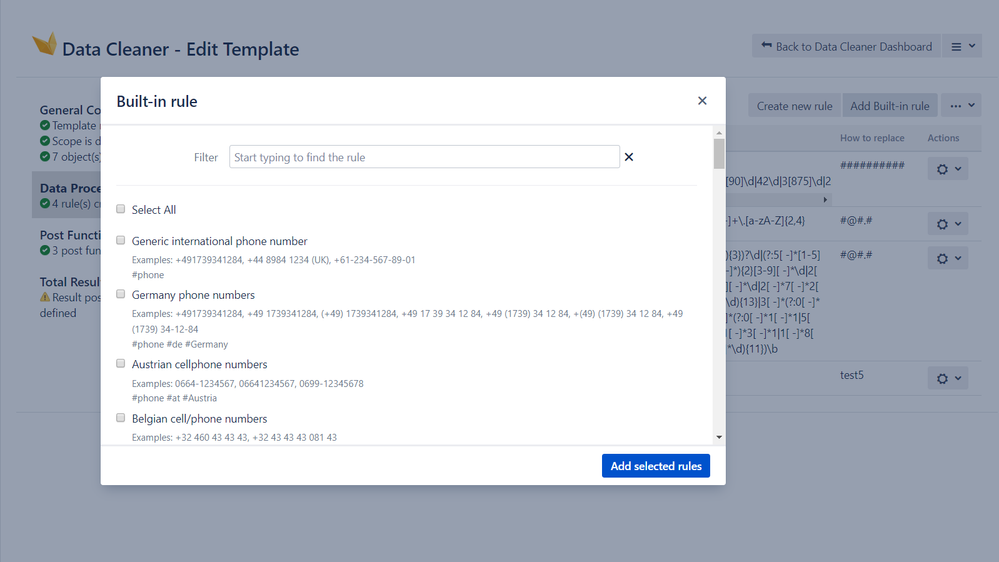Click 'Austrian cellphone numbers' label
Viewport: 999px width, 562px height.
(x=199, y=364)
